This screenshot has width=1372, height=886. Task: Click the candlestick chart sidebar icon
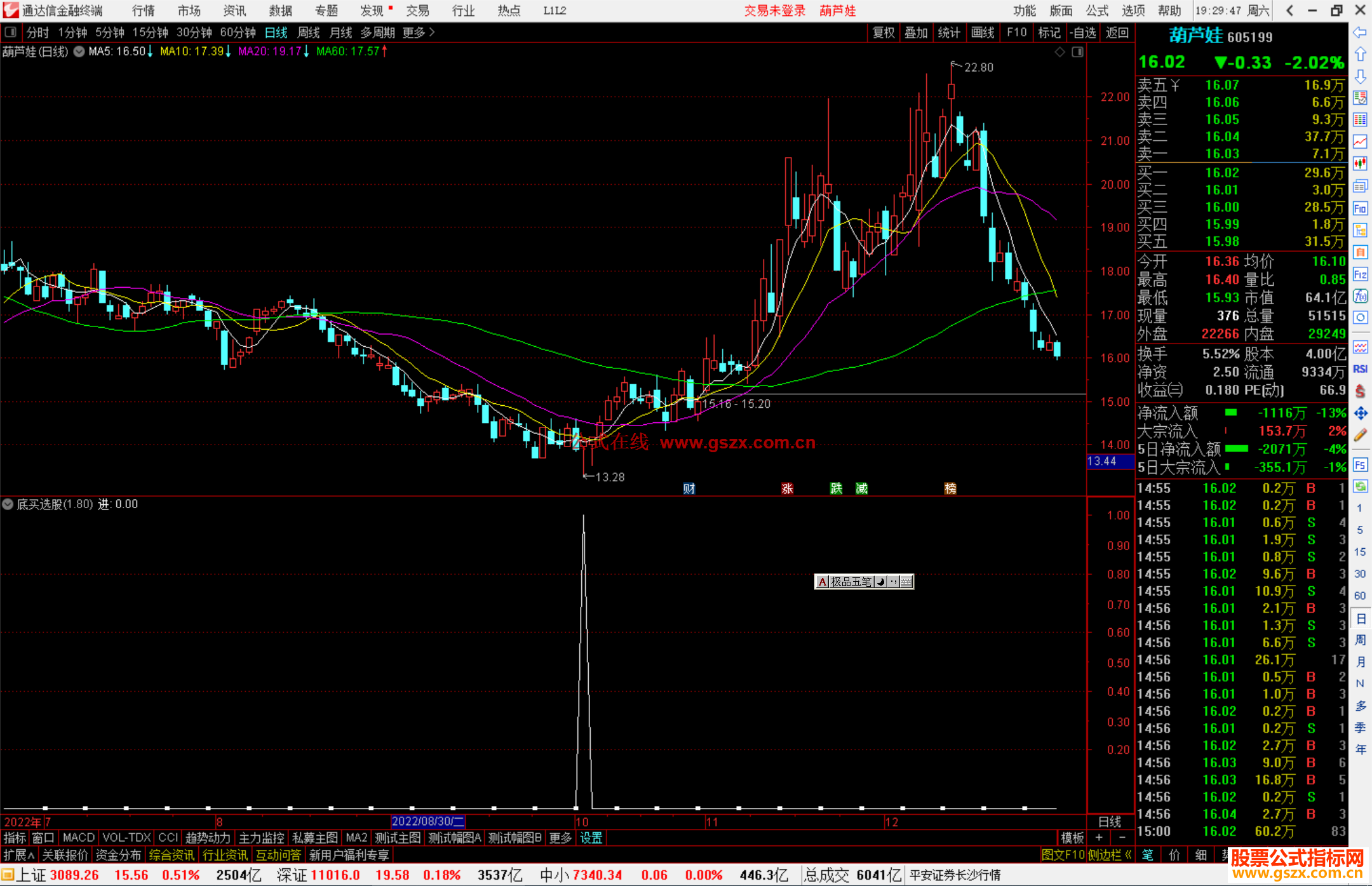pos(1360,164)
